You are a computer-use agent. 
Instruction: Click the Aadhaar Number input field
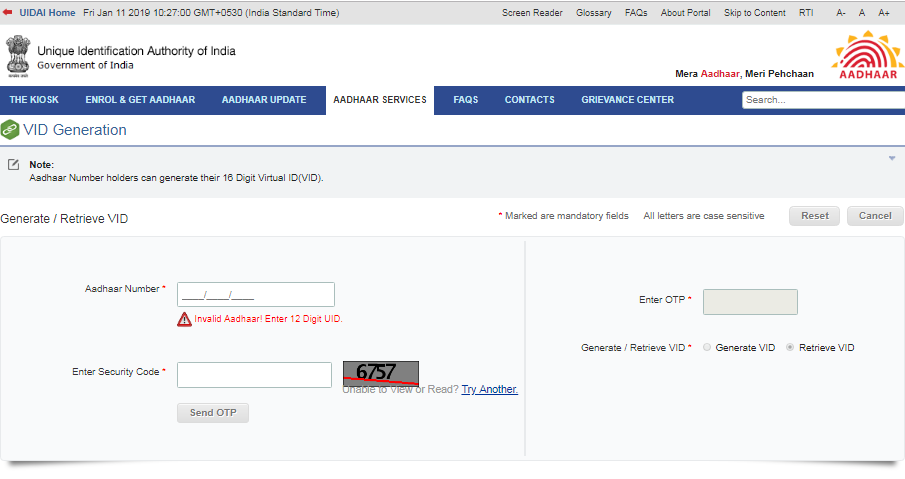(x=255, y=294)
